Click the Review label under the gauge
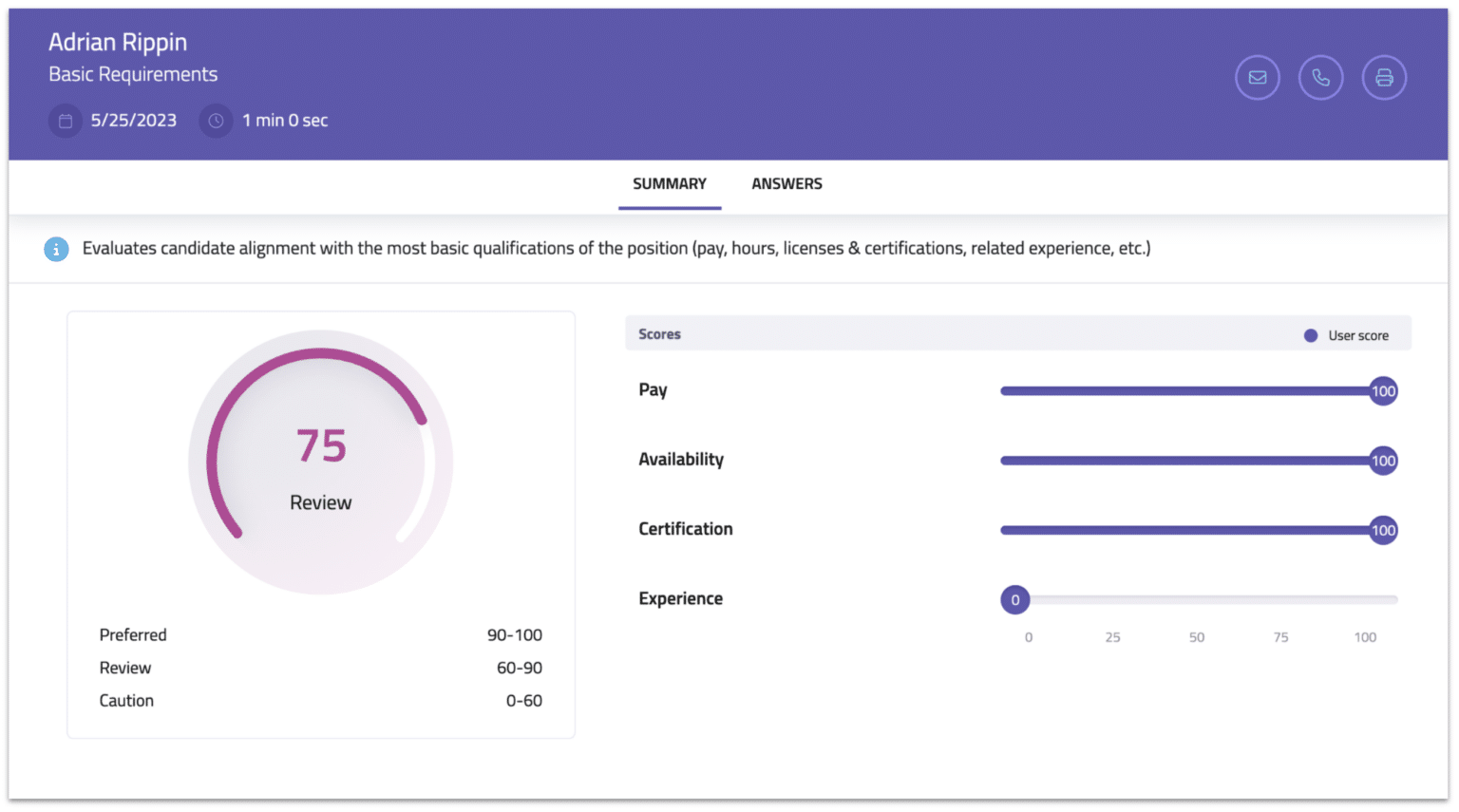 coord(320,502)
